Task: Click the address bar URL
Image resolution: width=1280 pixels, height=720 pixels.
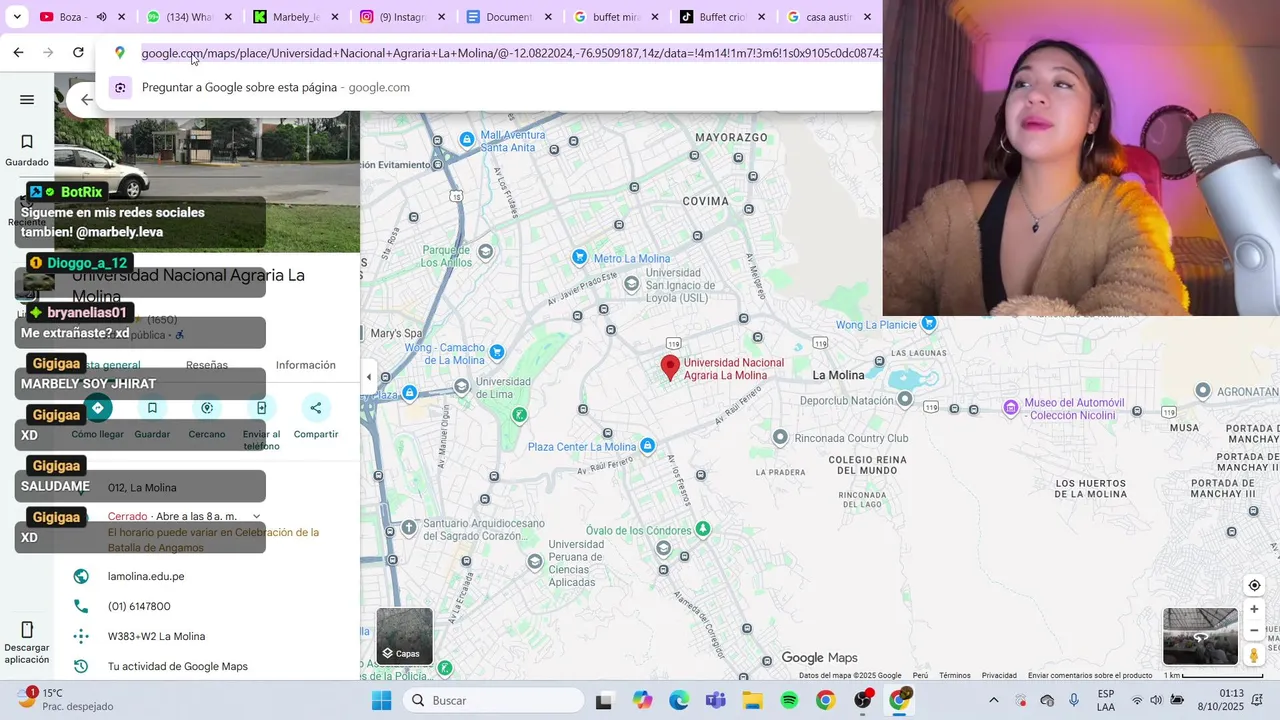Action: (x=511, y=53)
